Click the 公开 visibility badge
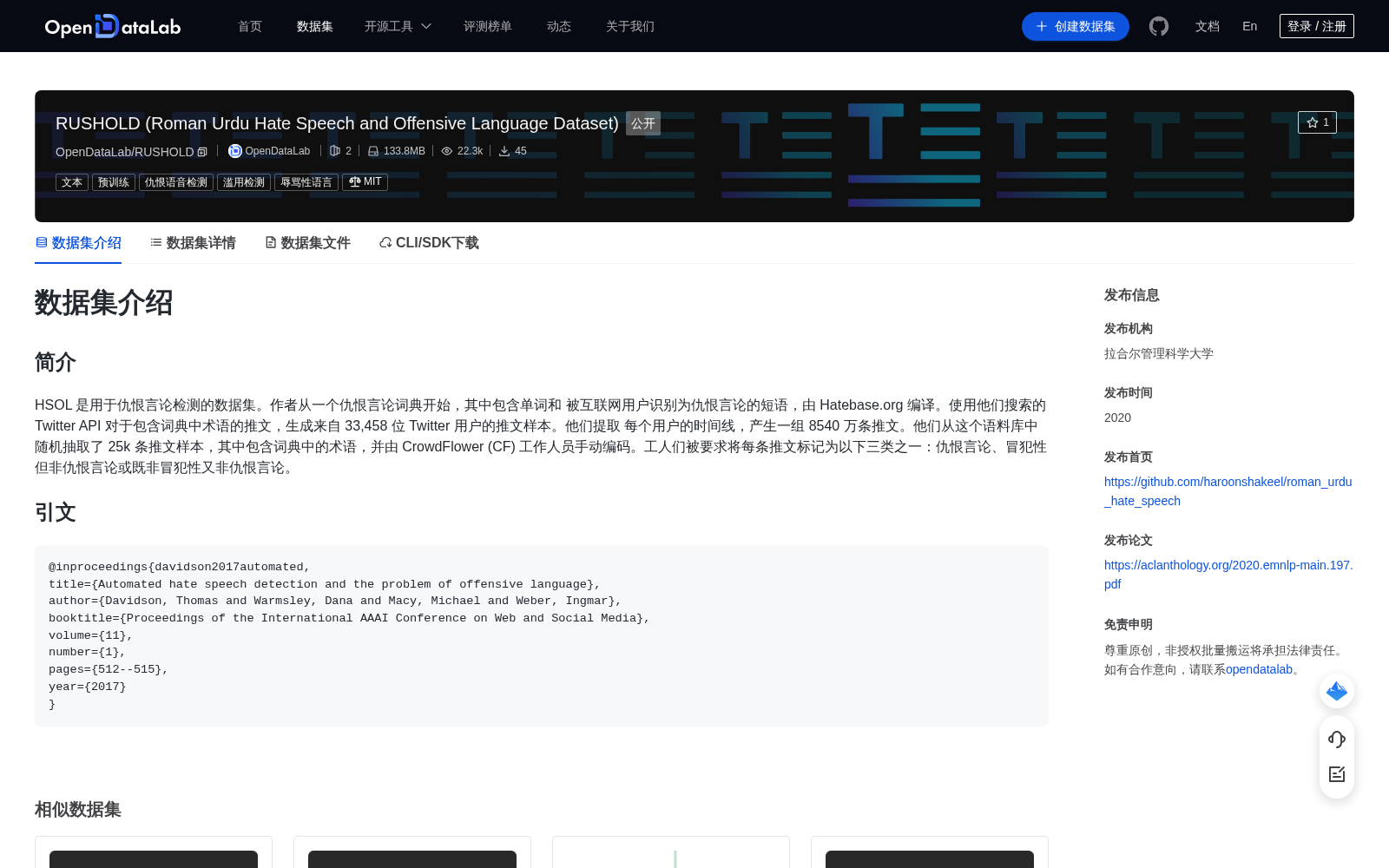 (x=643, y=123)
